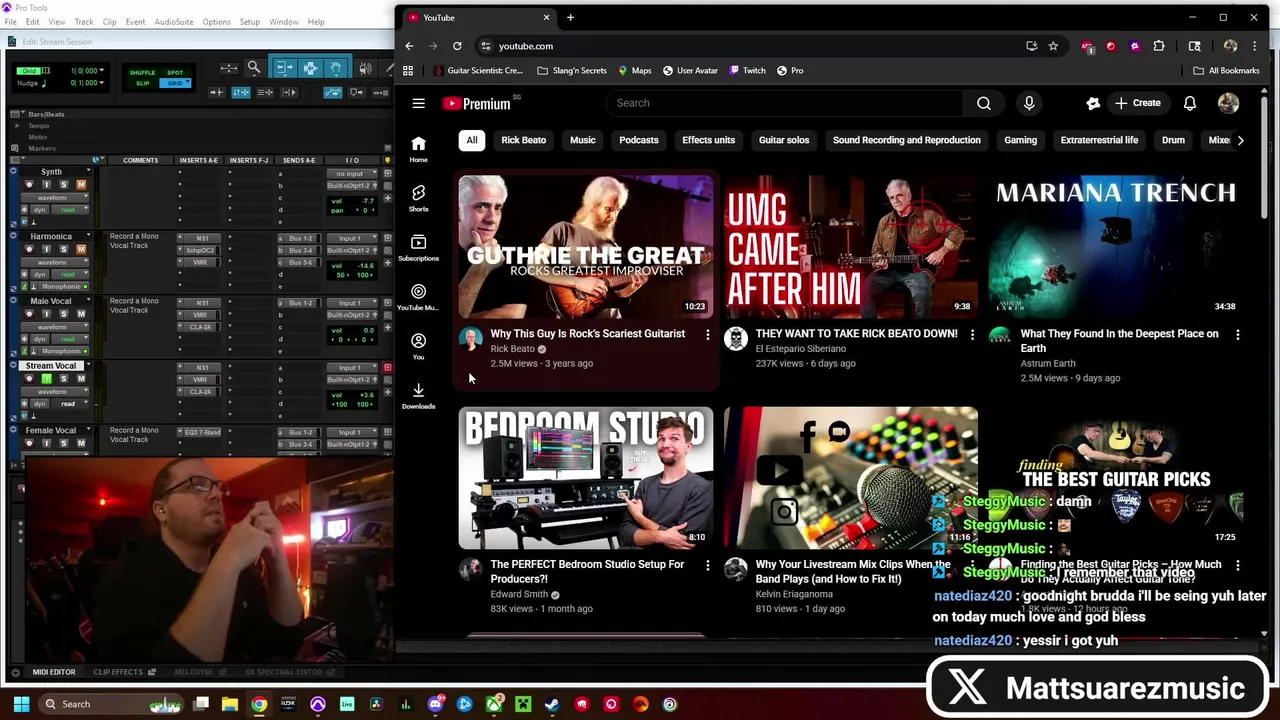
Task: Open File Explorer from the taskbar
Action: point(230,704)
